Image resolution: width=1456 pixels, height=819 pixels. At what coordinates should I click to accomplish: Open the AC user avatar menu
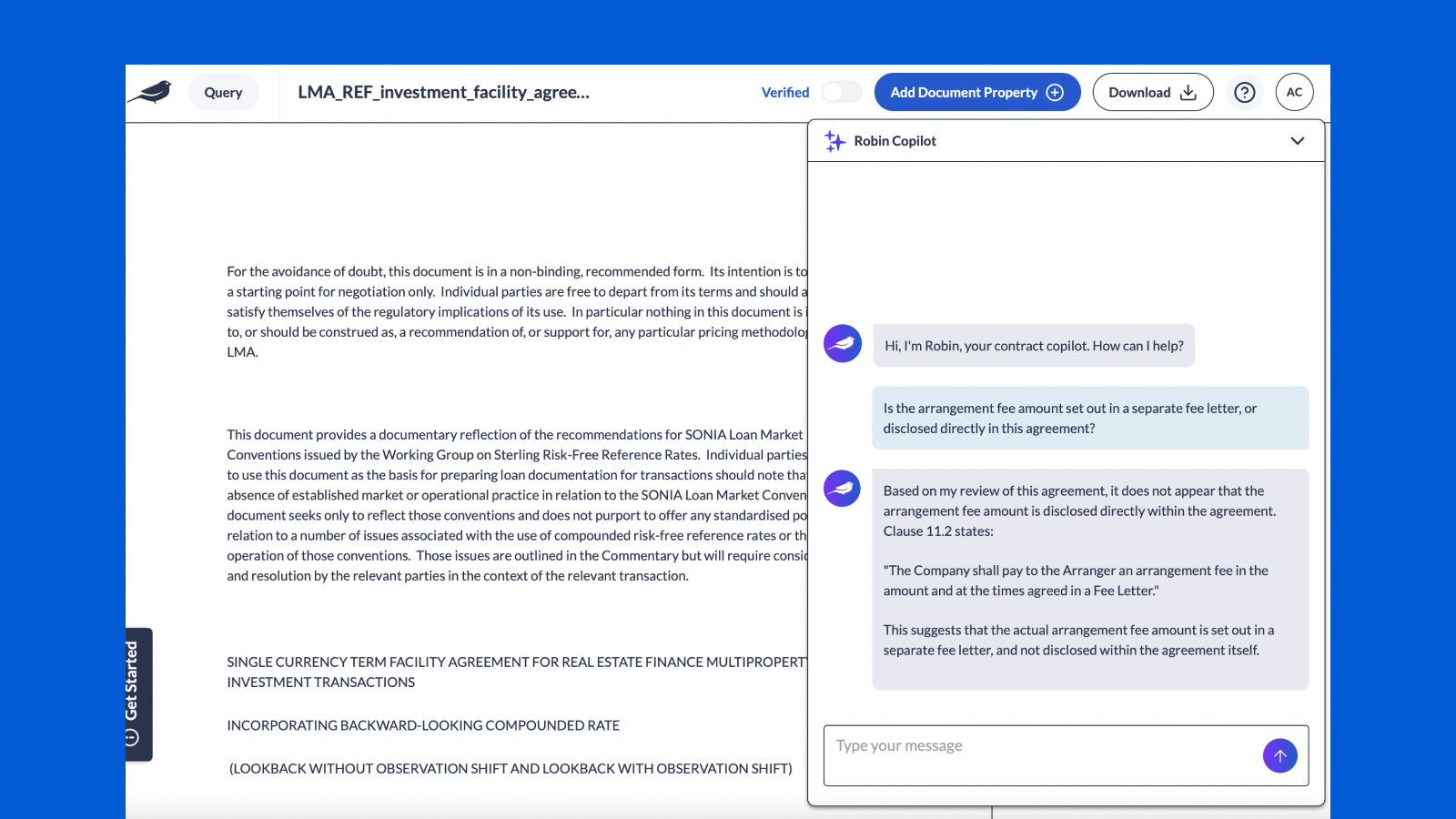(x=1294, y=92)
